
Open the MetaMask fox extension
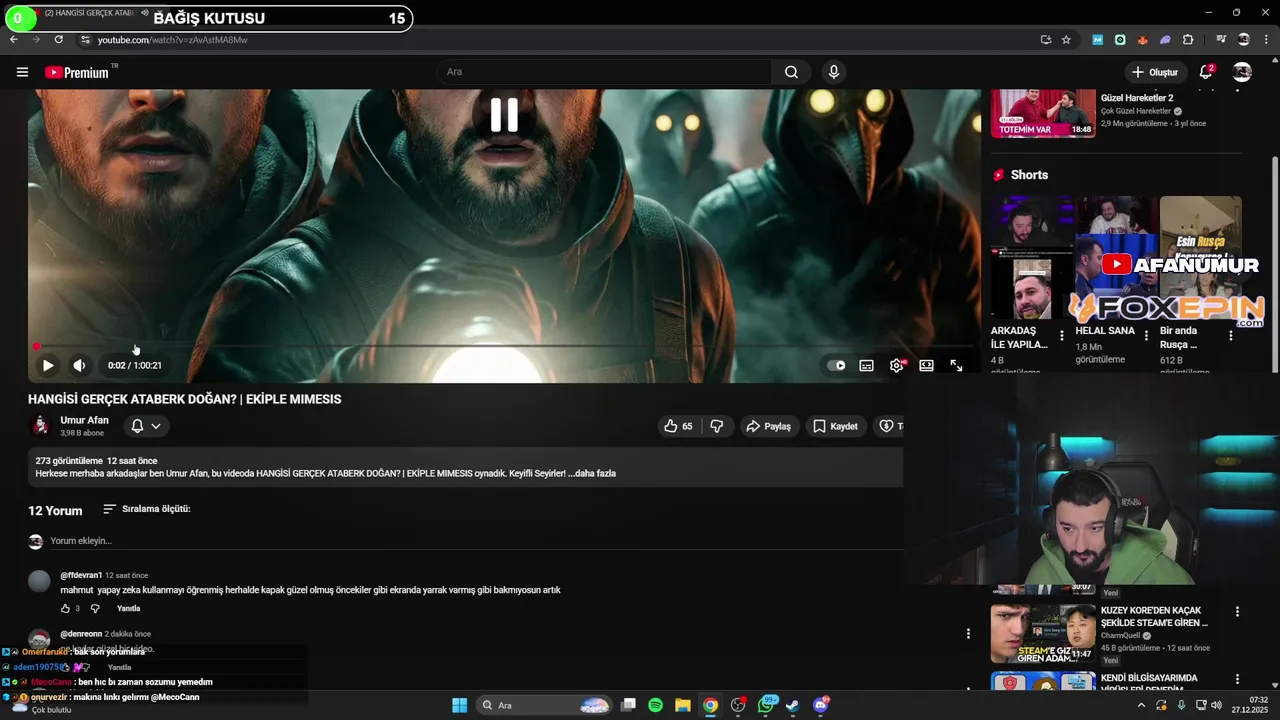coord(1142,40)
